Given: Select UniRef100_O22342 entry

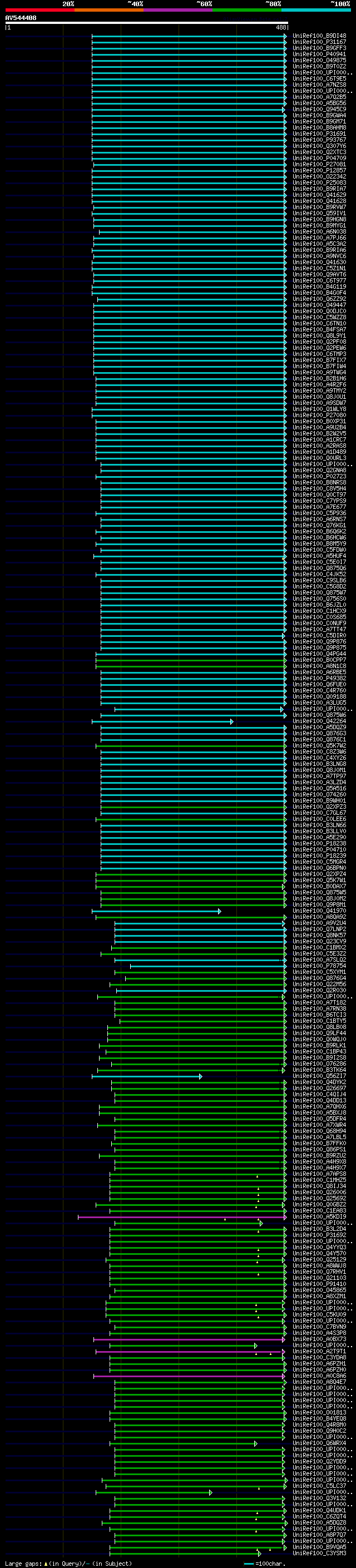Looking at the screenshot, I should (x=319, y=176).
